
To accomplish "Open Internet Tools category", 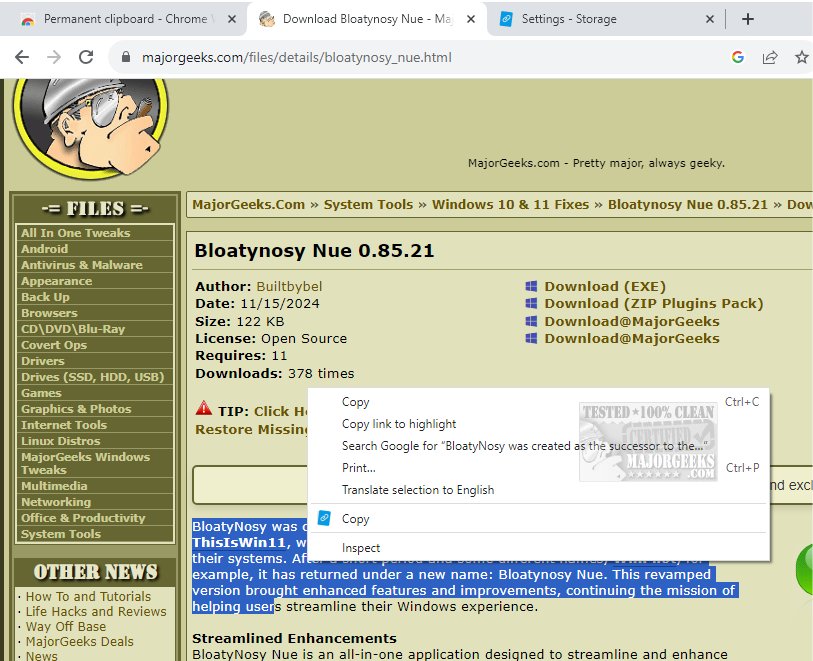I will click(95, 425).
